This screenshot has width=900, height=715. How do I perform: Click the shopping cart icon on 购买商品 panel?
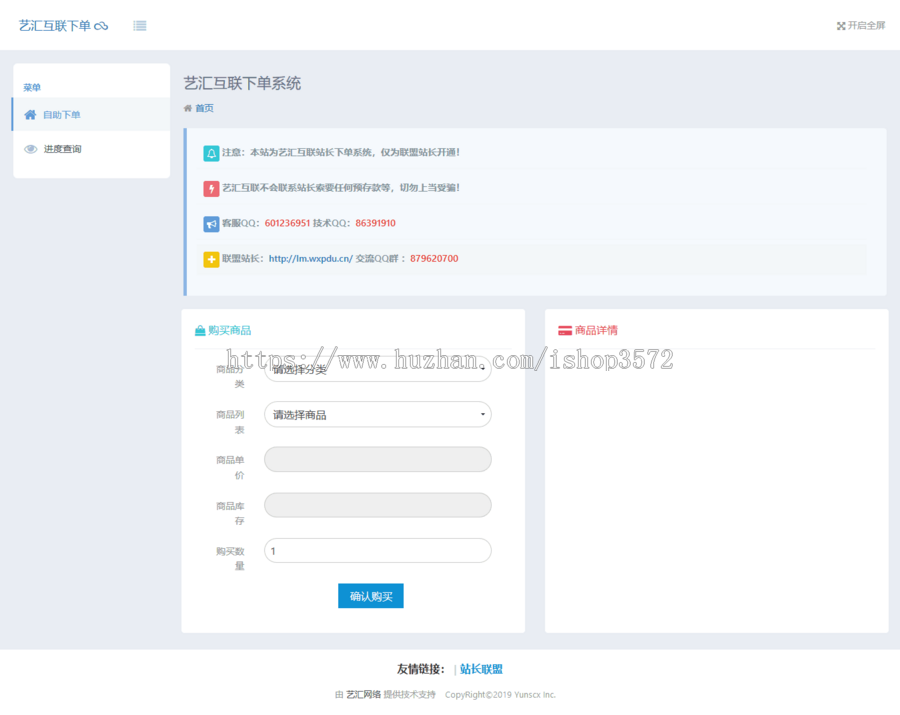pyautogui.click(x=200, y=330)
